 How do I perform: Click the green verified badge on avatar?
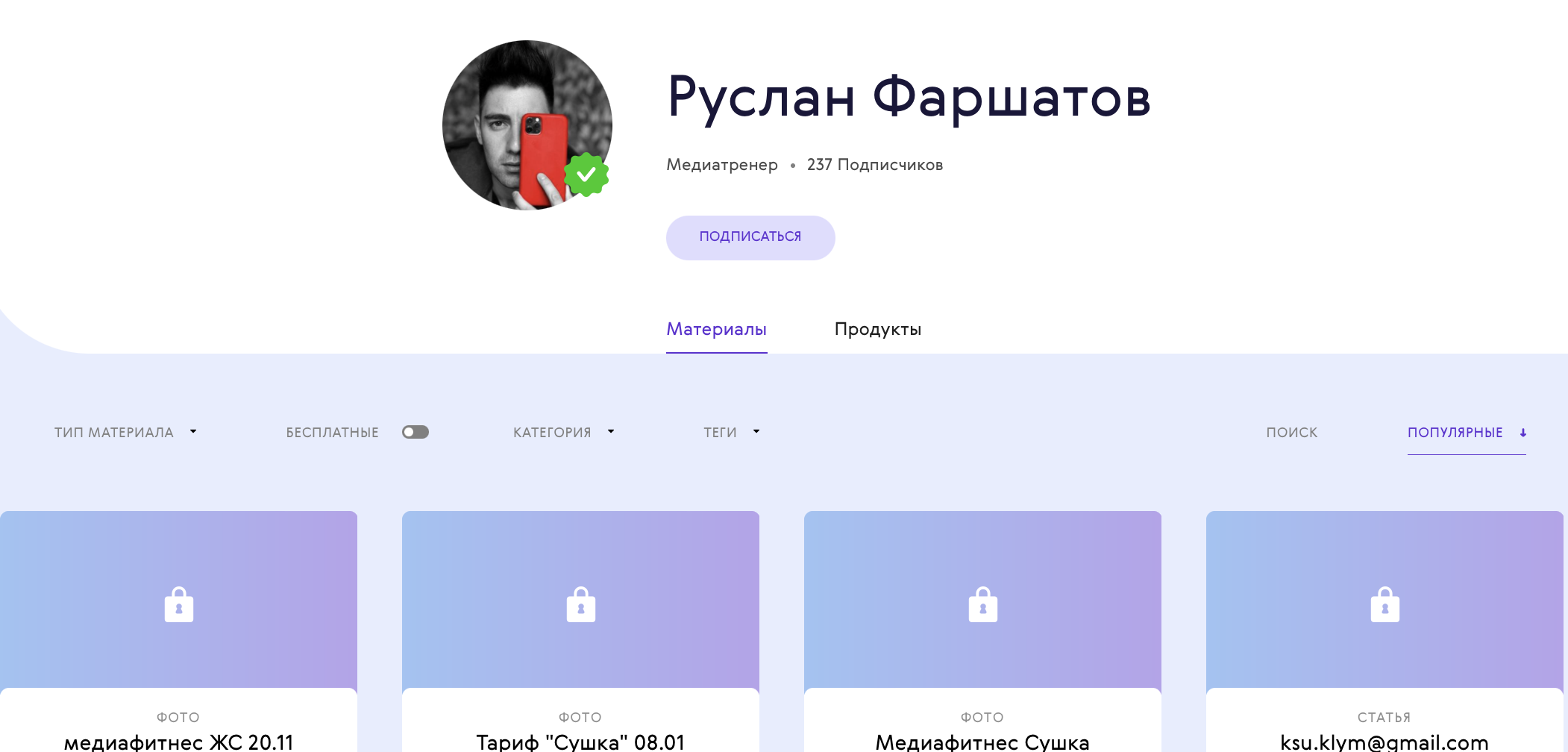pos(586,175)
